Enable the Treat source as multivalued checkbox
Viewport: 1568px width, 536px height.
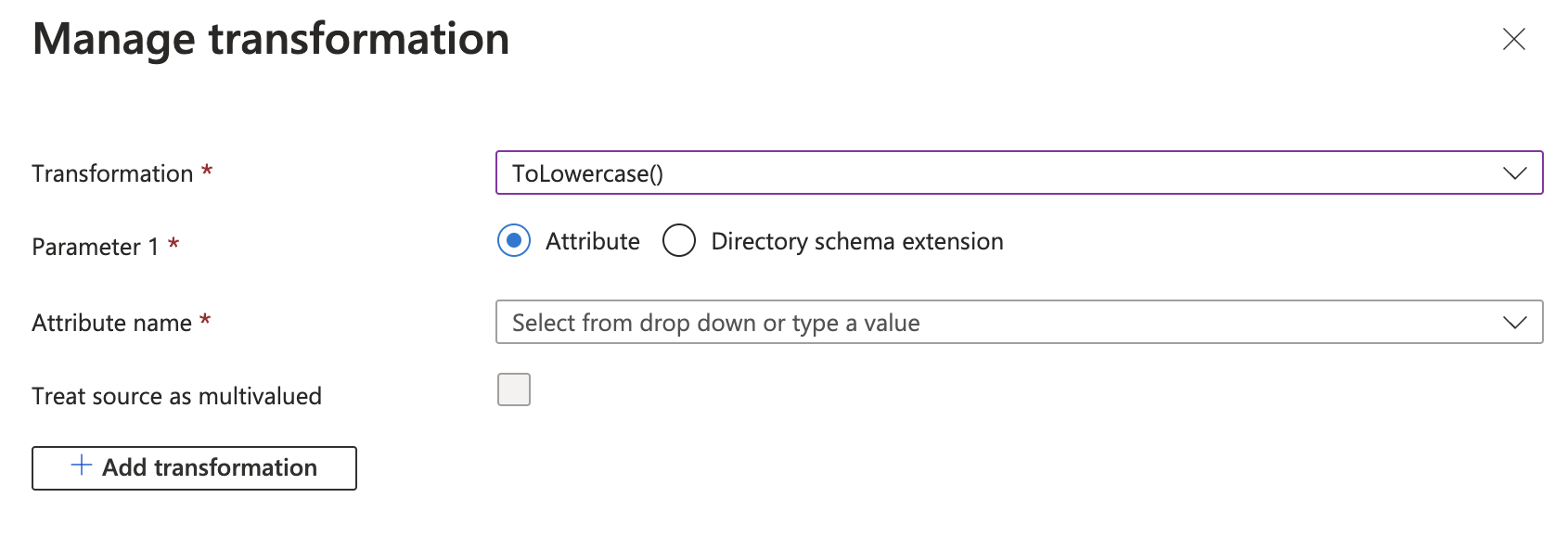point(514,389)
